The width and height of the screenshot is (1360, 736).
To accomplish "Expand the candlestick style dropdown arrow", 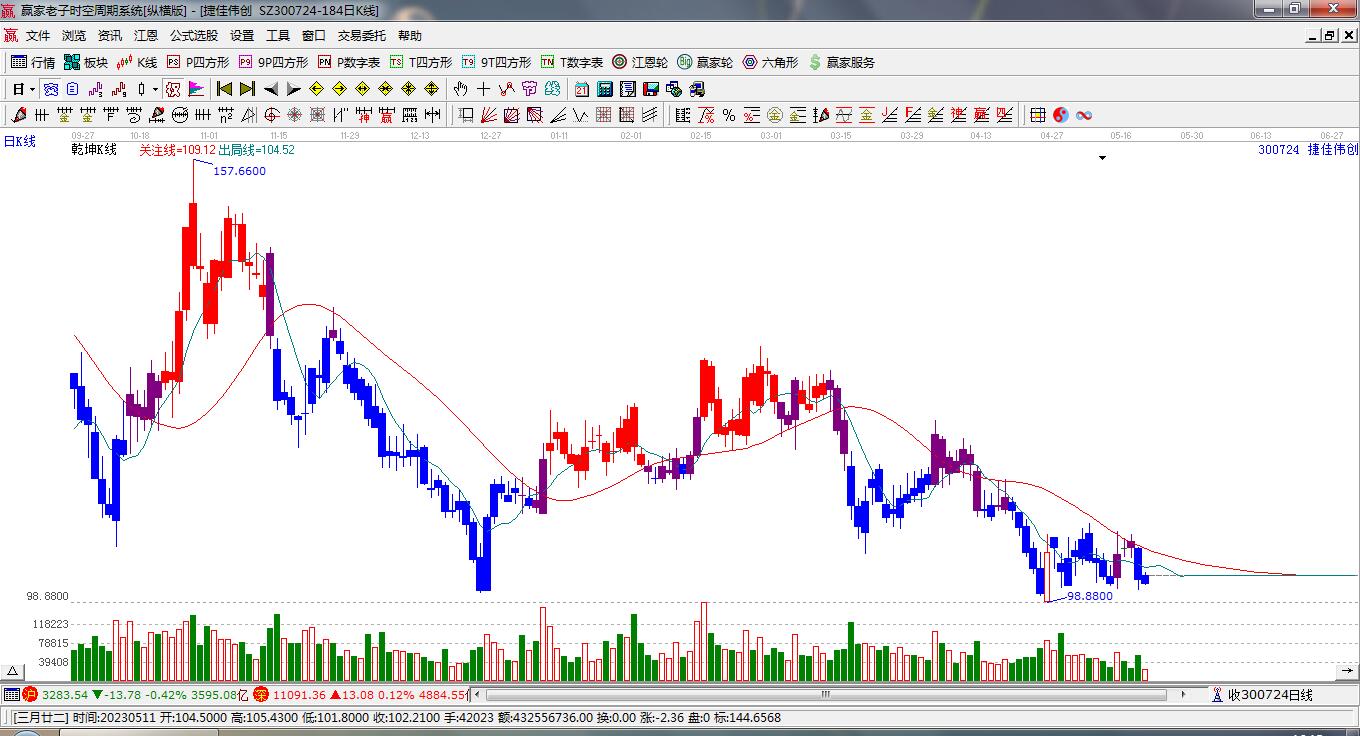I will [155, 89].
